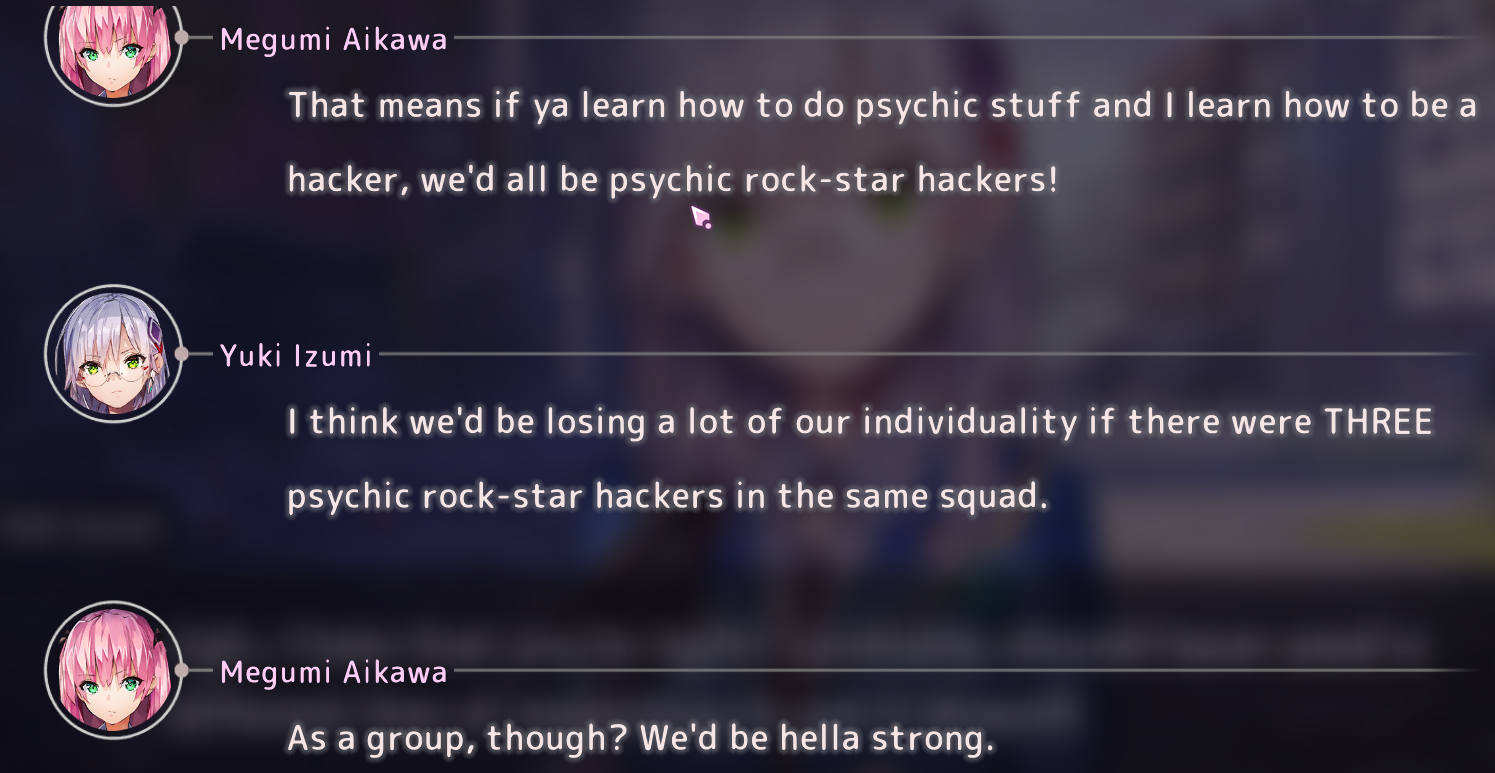Click Yuki Izumi's glasses-wearing portrait icon
1495x773 pixels.
pos(113,354)
